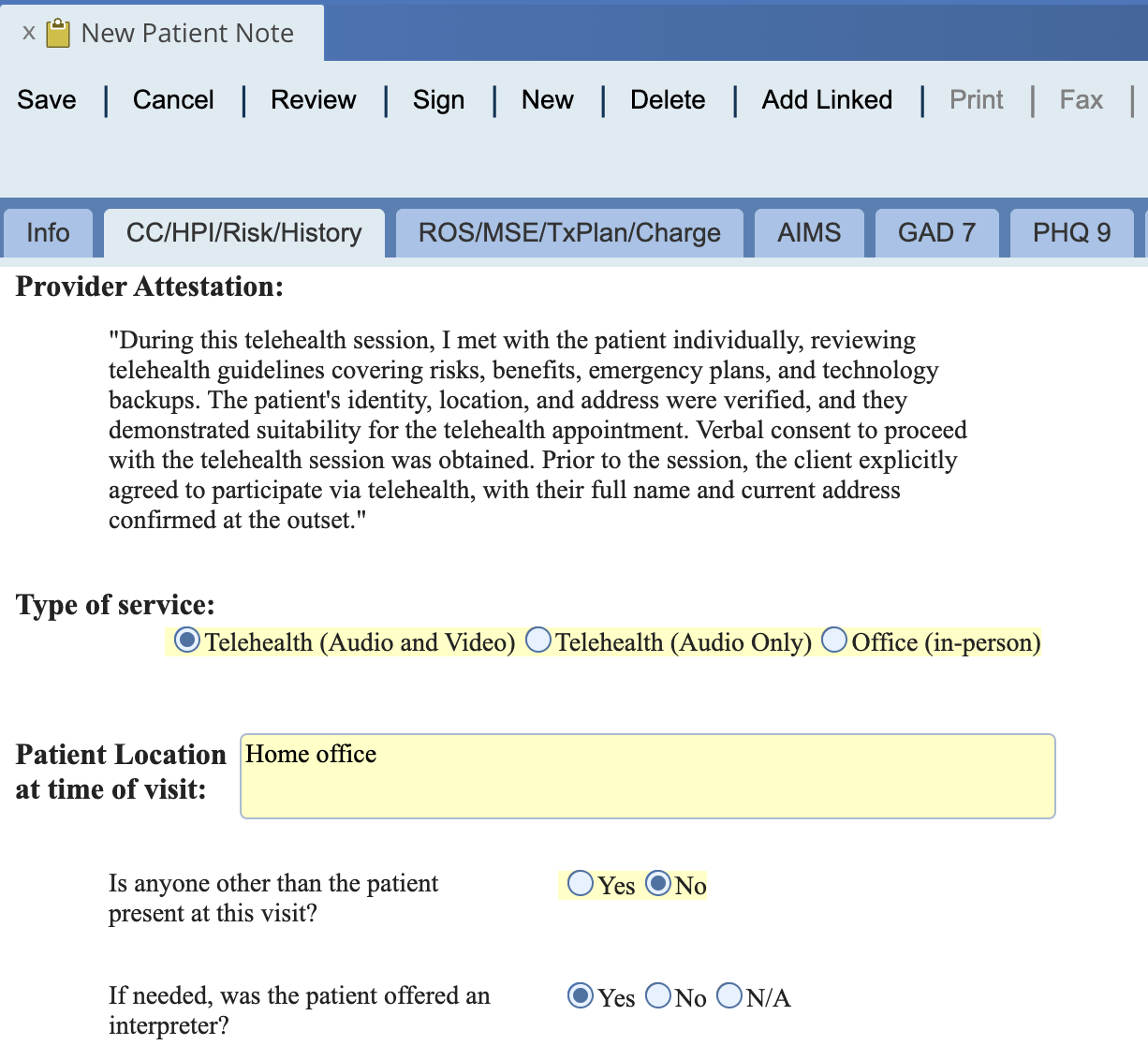Screen dimensions: 1148x1060
Task: Click the Patient Location text field
Action: click(648, 776)
